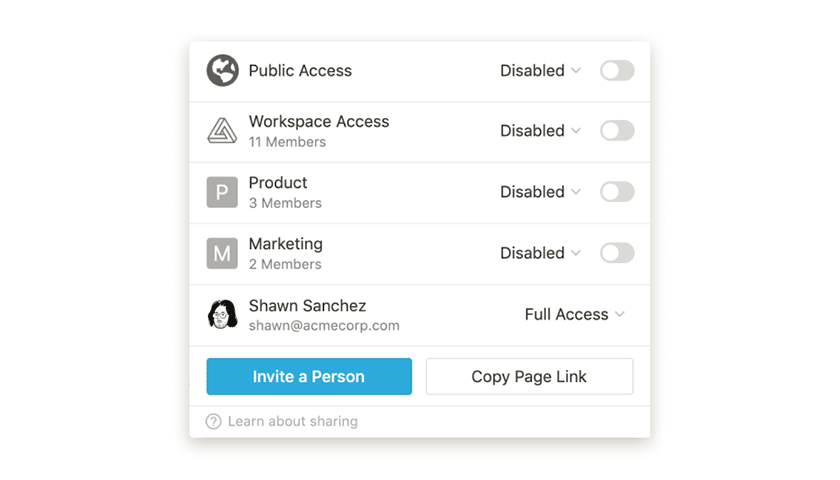Open the Learn about sharing link
The height and width of the screenshot is (480, 840).
pos(292,422)
